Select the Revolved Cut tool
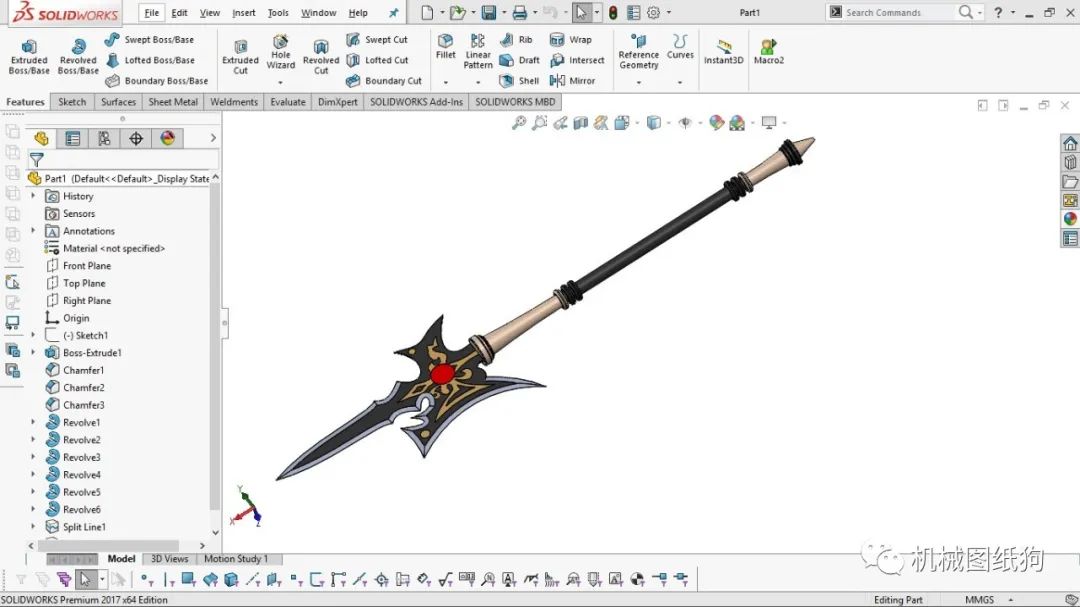 [x=321, y=56]
